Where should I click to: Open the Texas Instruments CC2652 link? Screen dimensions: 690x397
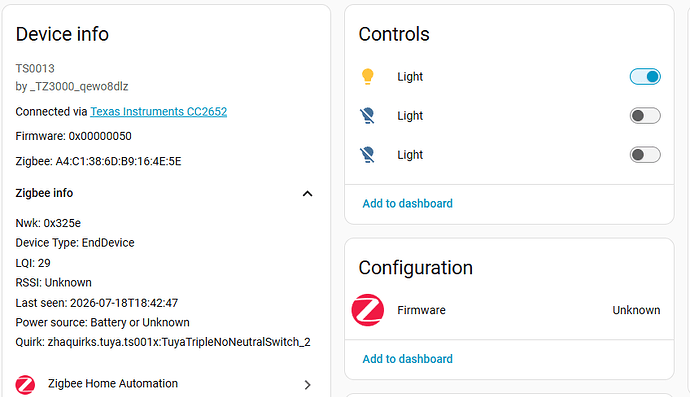coord(158,112)
